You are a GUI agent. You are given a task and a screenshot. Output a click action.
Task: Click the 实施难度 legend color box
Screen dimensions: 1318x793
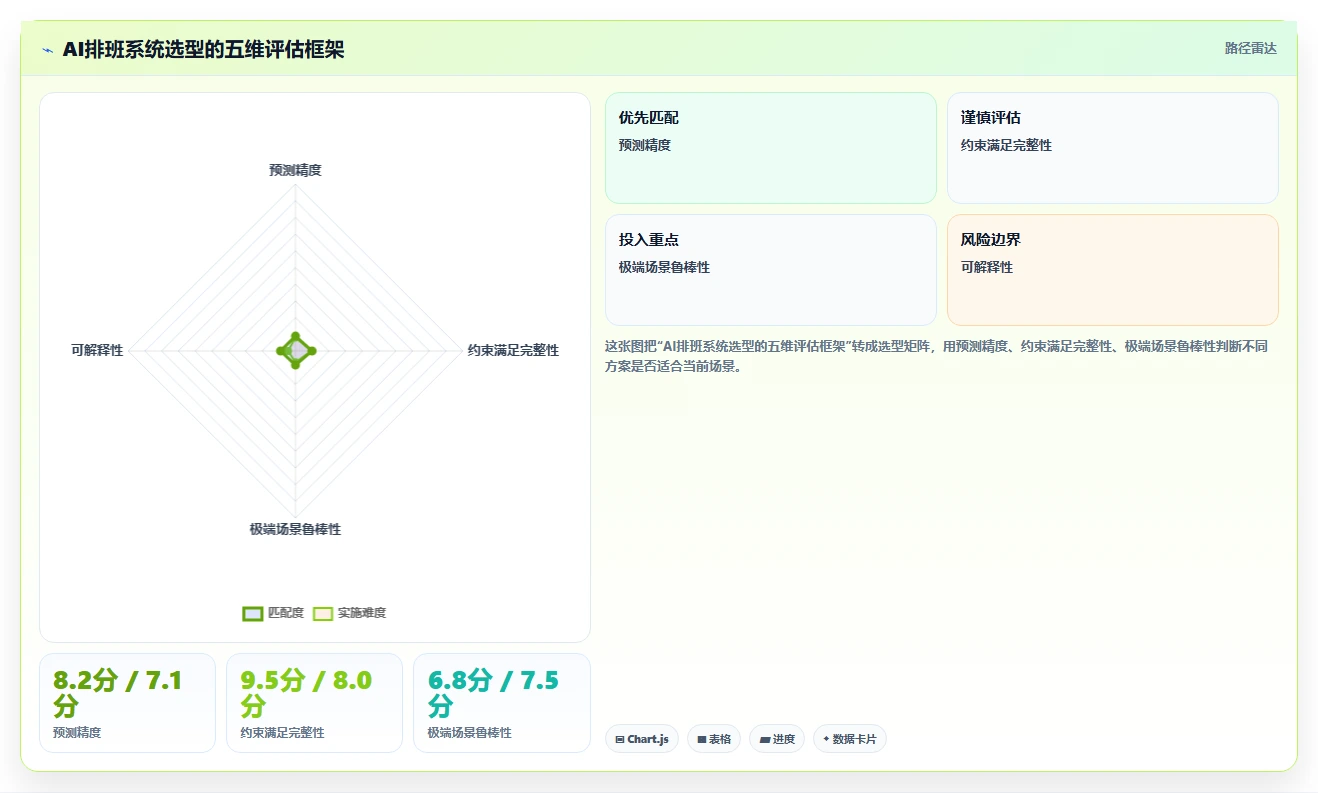click(x=322, y=613)
